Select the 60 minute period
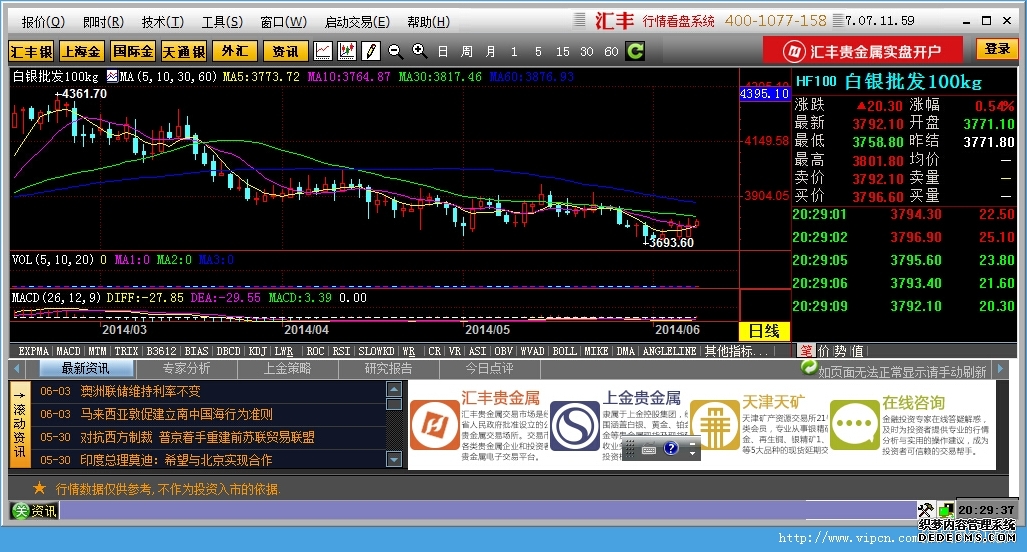The height and width of the screenshot is (552, 1027). pos(611,51)
